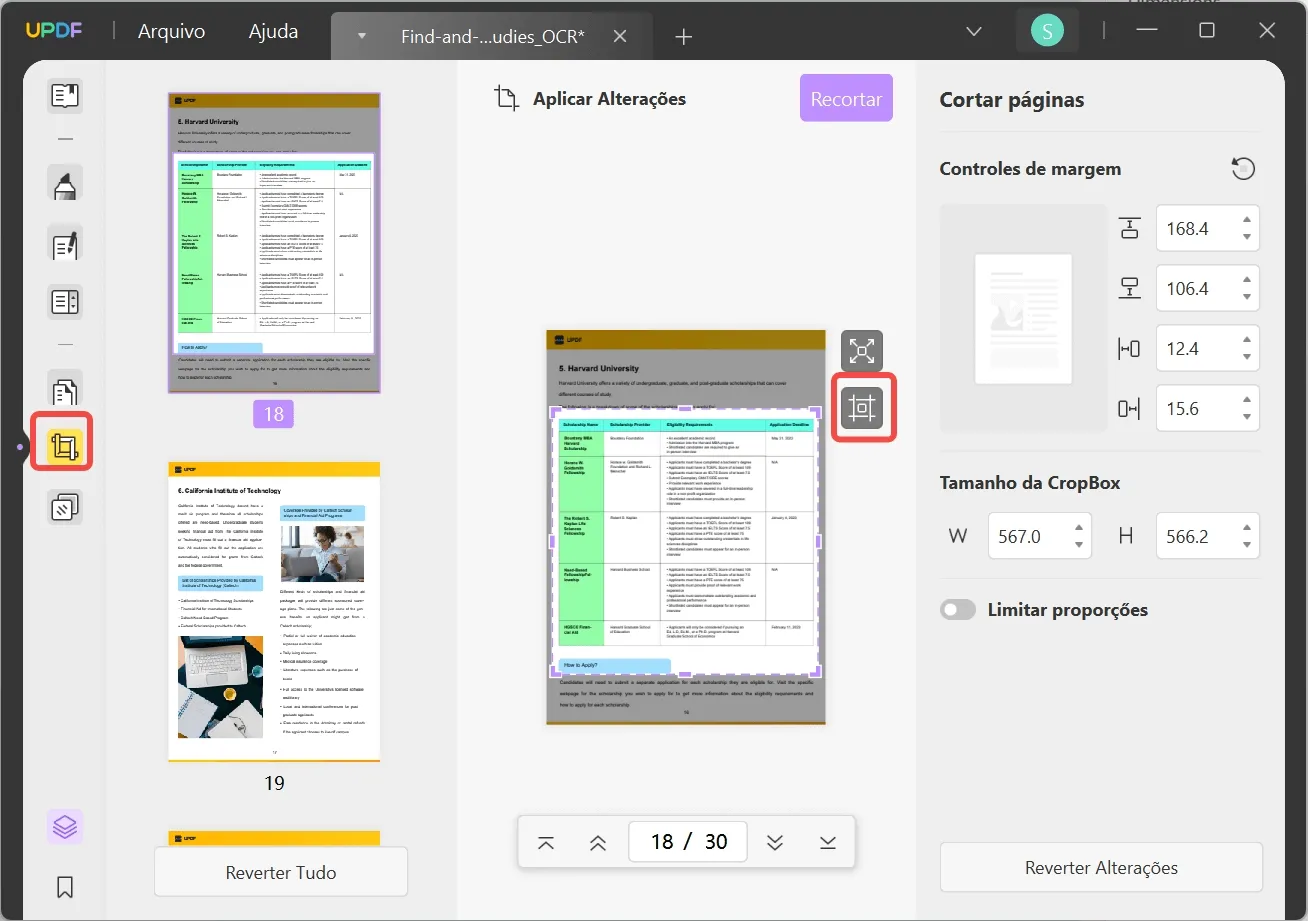Screen dimensions: 1308x921
Task: Open the Reader mode icon in sidebar
Action: click(x=65, y=96)
